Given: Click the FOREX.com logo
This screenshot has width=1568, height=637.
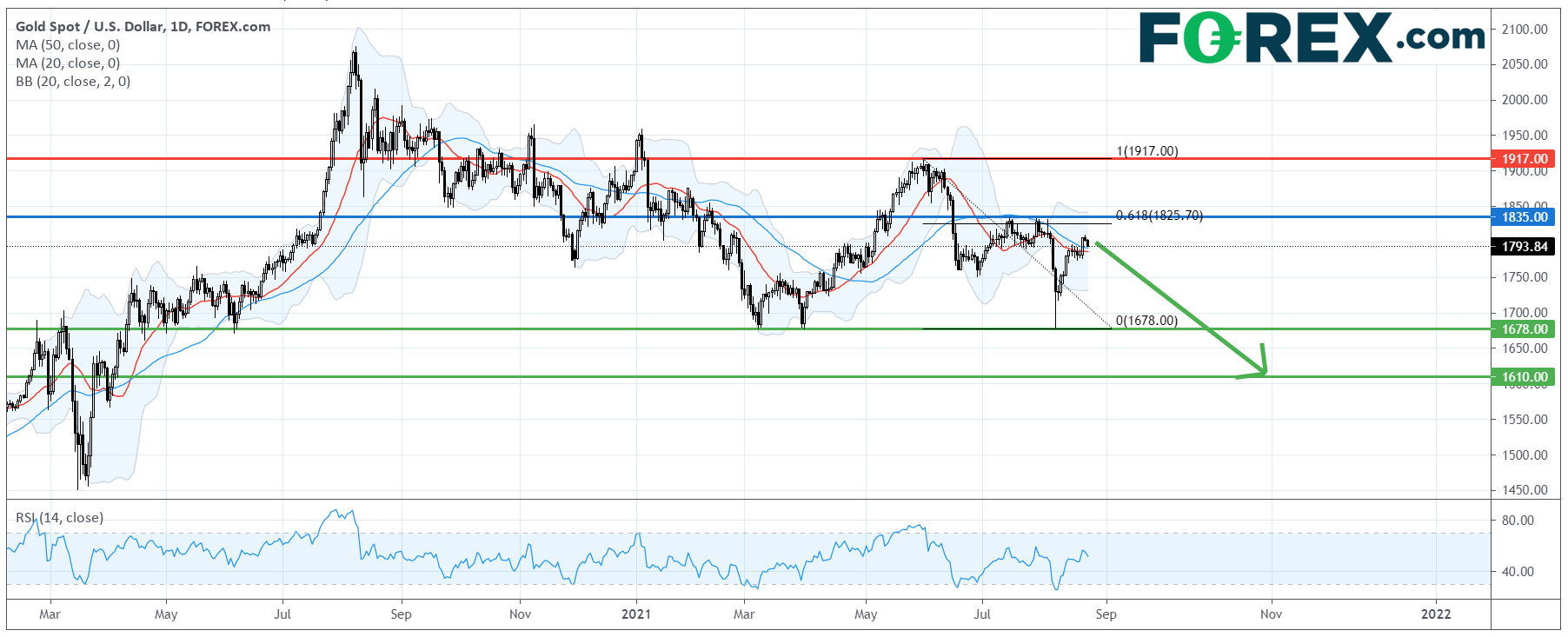Looking at the screenshot, I should pyautogui.click(x=1312, y=38).
